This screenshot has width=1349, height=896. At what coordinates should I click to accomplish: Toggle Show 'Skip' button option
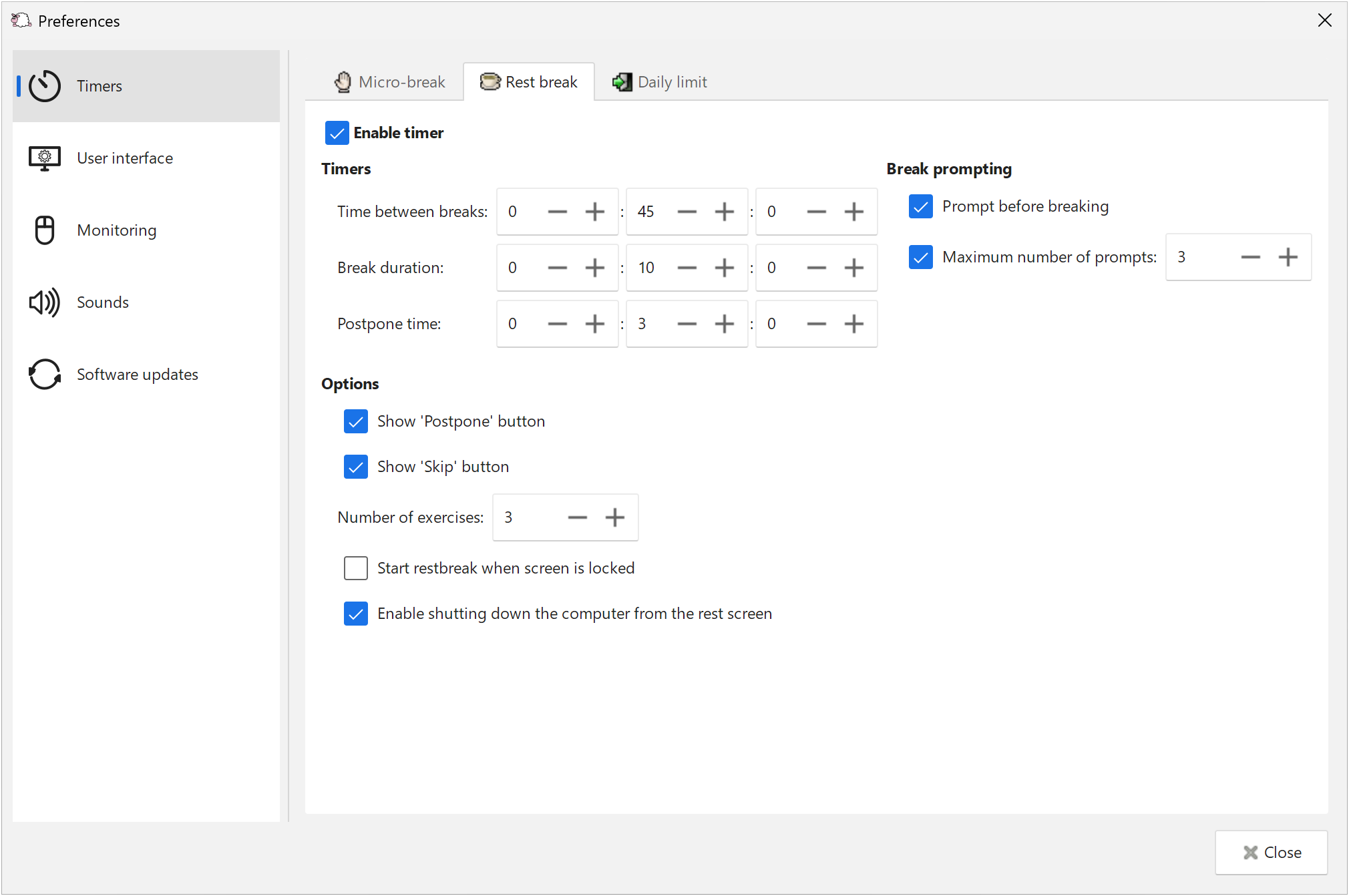click(356, 467)
